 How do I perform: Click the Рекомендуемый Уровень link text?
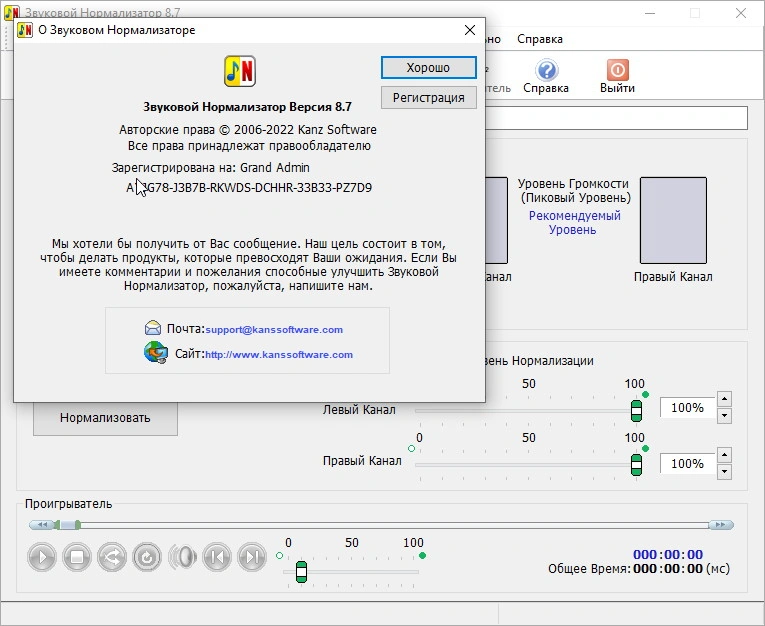pyautogui.click(x=575, y=222)
